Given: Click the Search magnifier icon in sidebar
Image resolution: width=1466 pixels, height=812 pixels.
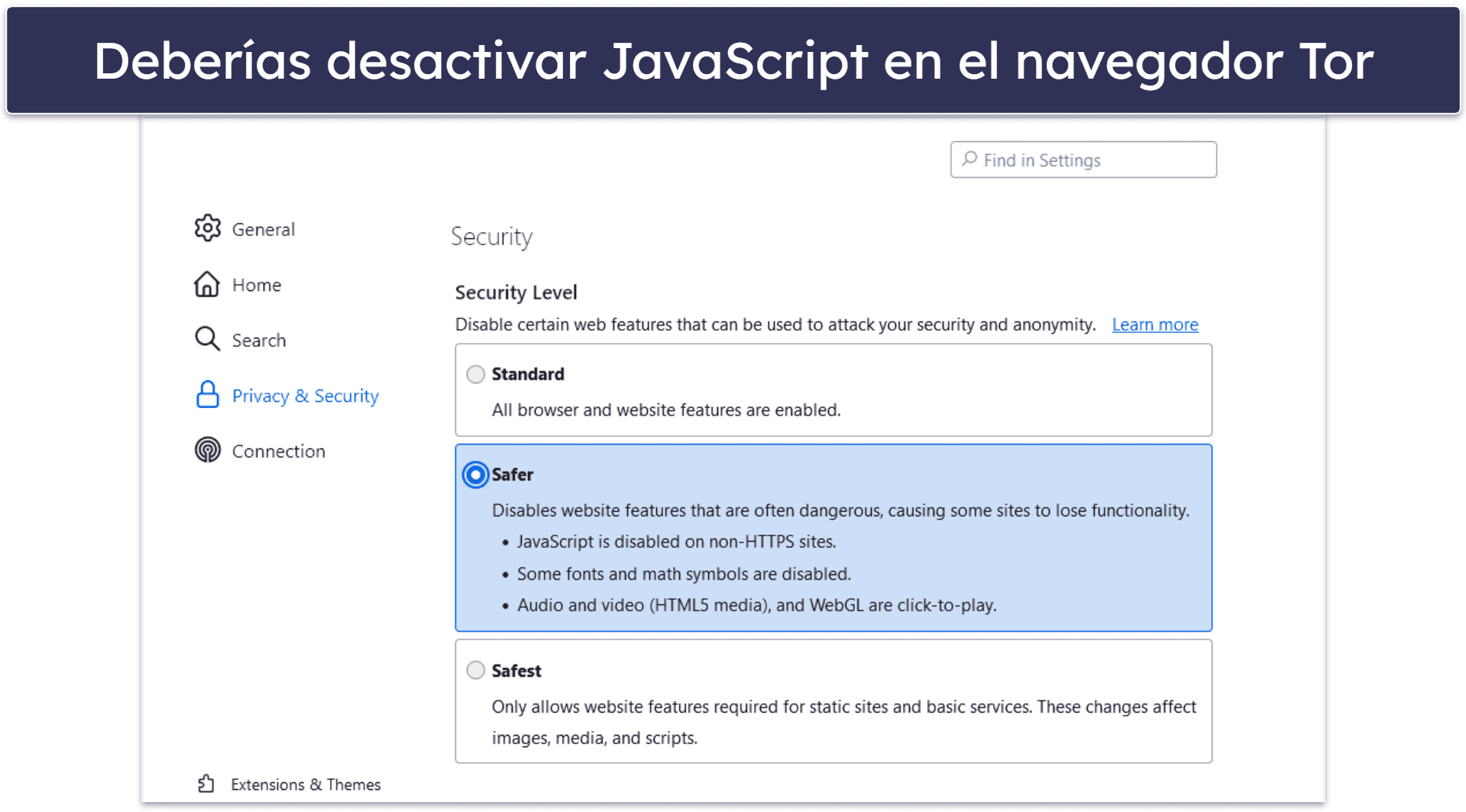Looking at the screenshot, I should [x=207, y=339].
